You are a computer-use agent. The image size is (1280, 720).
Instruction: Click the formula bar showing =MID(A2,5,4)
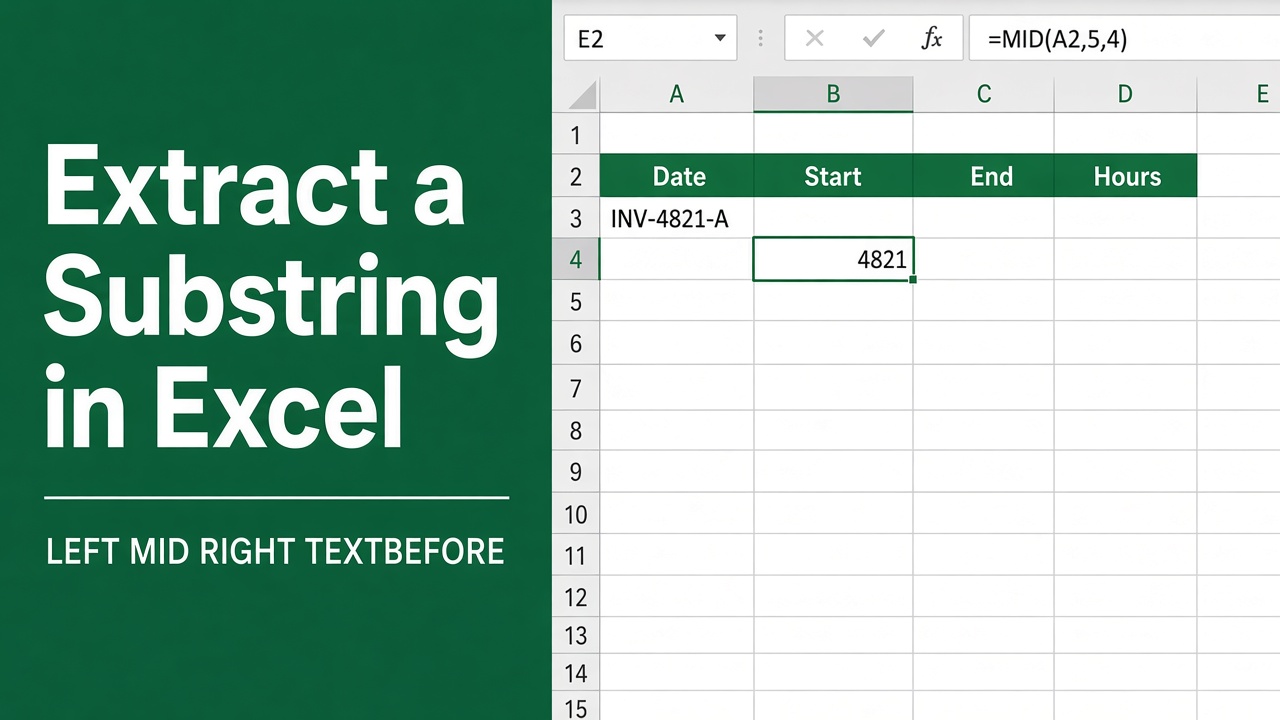pyautogui.click(x=1124, y=38)
